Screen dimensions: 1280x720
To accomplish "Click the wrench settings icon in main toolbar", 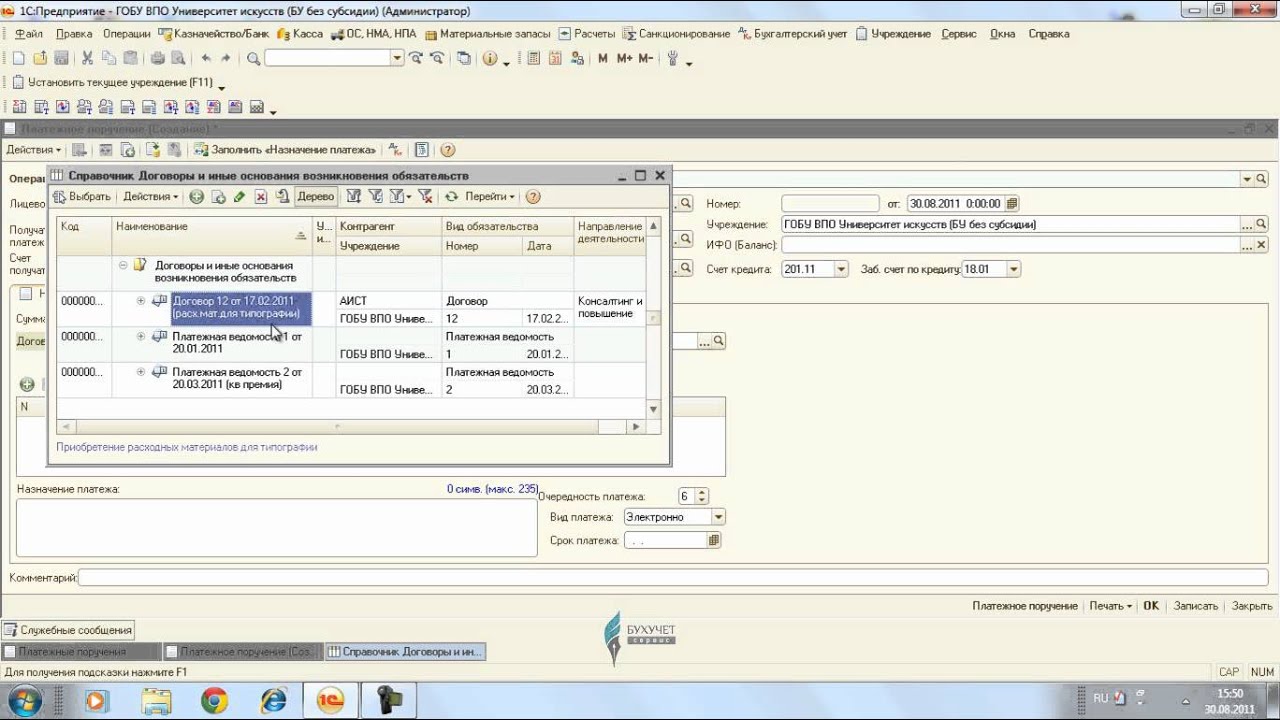I will (x=673, y=59).
